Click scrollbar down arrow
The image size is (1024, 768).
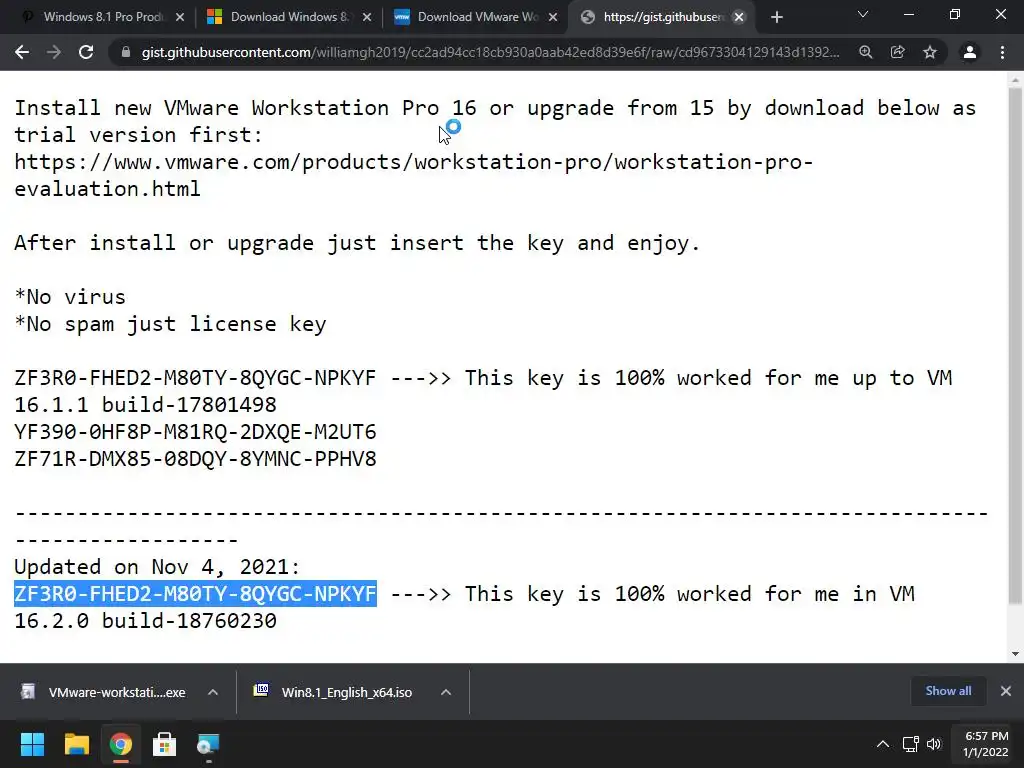point(1015,654)
